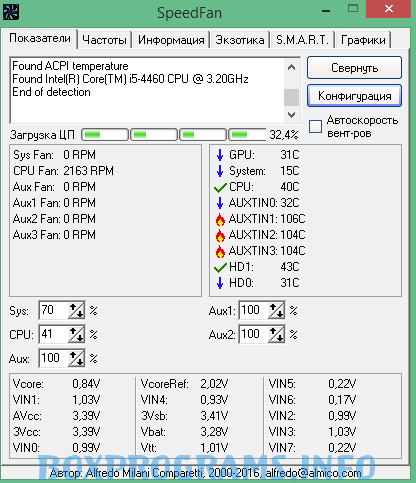Click the Aux1 speed field showing 100
416x483 pixels.
point(254,311)
